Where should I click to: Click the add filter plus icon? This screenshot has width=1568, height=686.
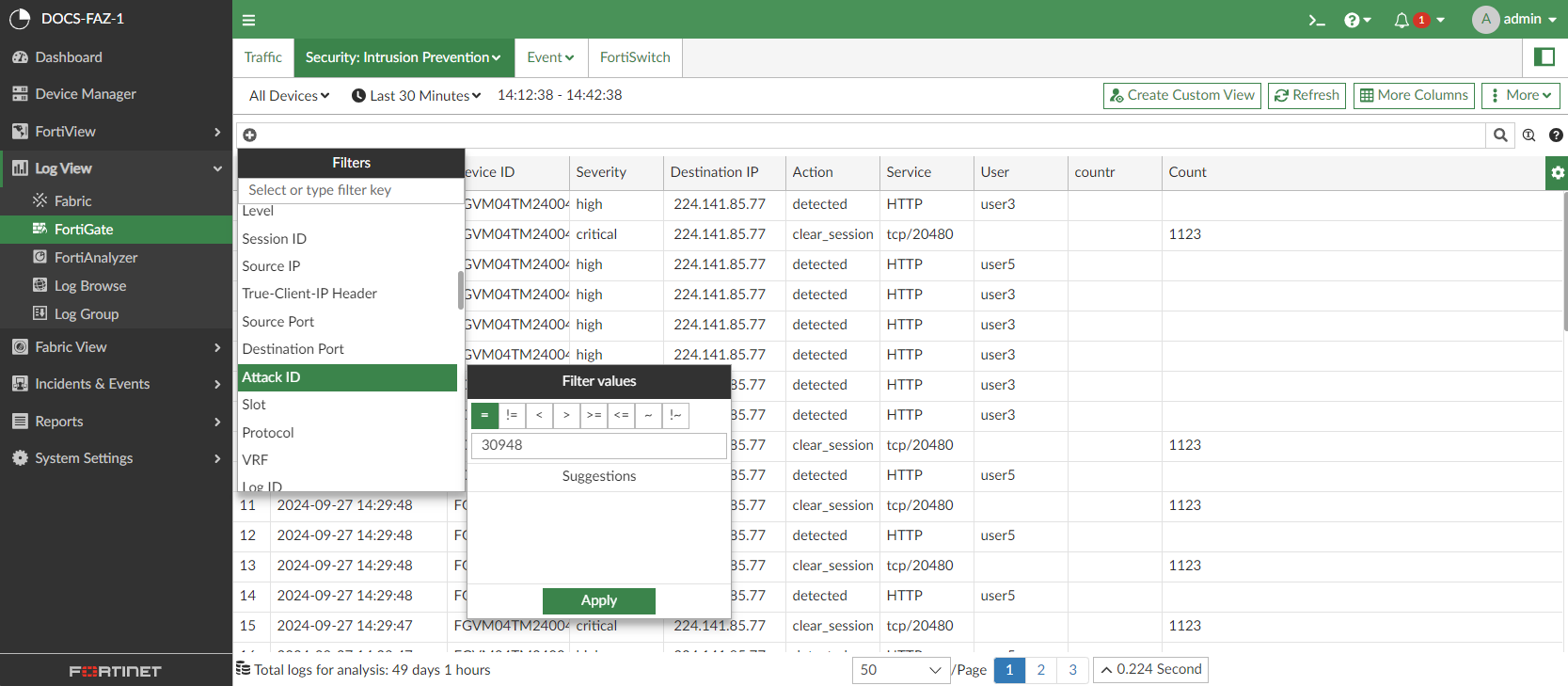point(250,135)
